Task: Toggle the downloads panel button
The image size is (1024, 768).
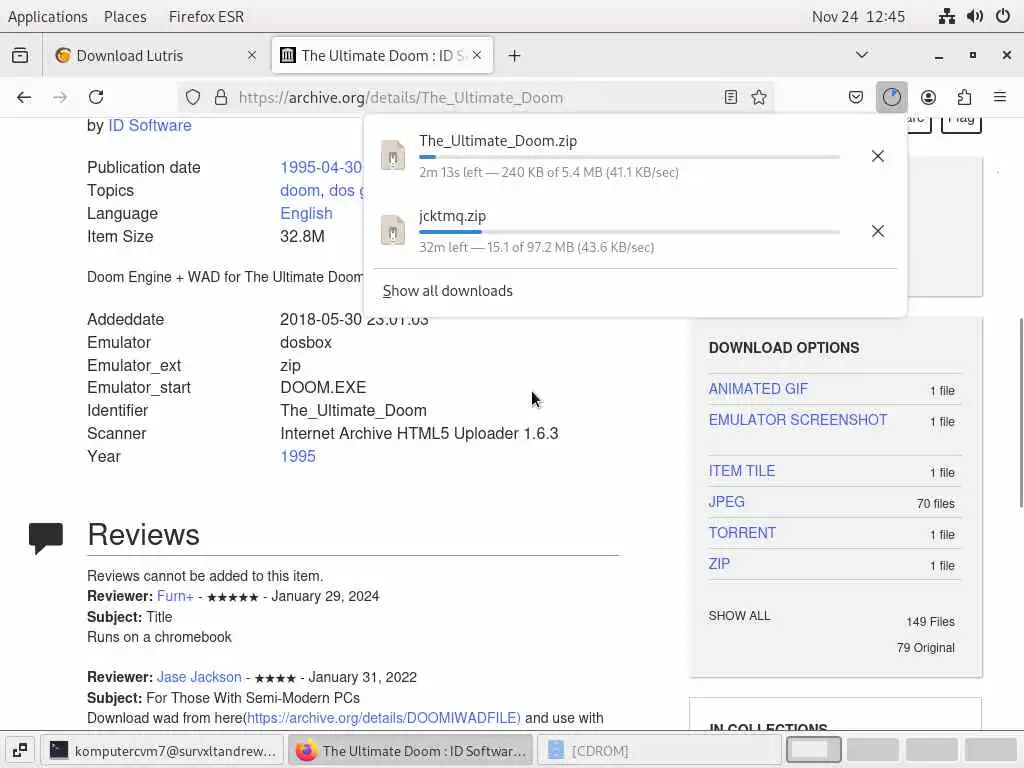Action: [x=891, y=97]
